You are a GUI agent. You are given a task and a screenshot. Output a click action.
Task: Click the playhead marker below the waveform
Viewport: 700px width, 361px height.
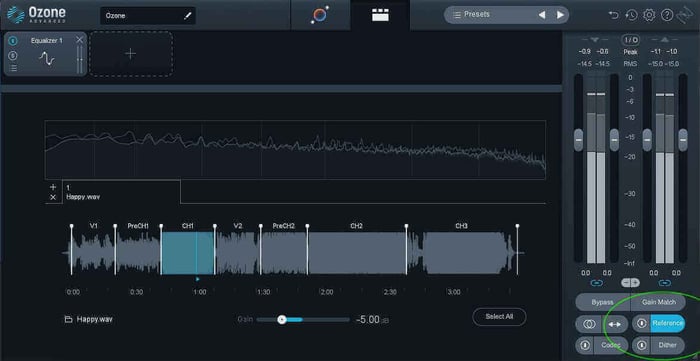pyautogui.click(x=197, y=279)
